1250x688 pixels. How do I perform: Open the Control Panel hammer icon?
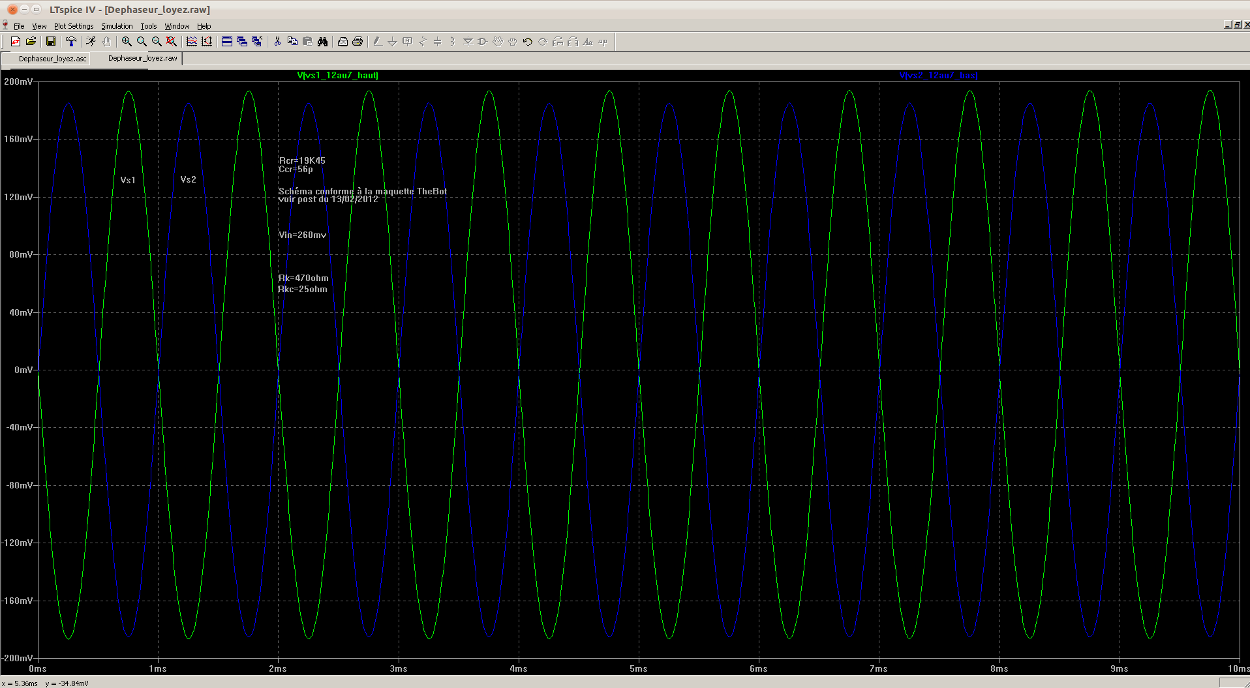71,41
